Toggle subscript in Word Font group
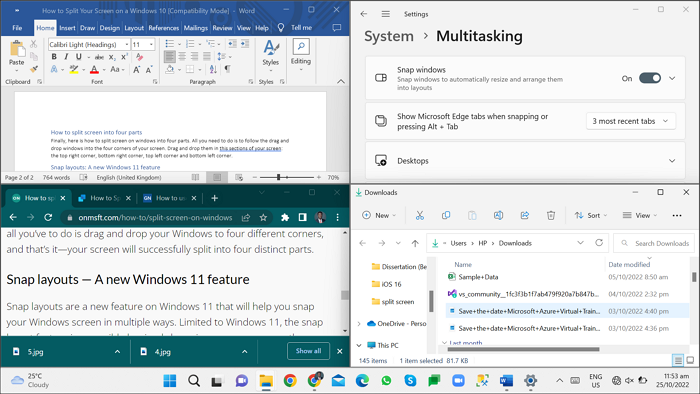This screenshot has height=394, width=700. pyautogui.click(x=112, y=57)
